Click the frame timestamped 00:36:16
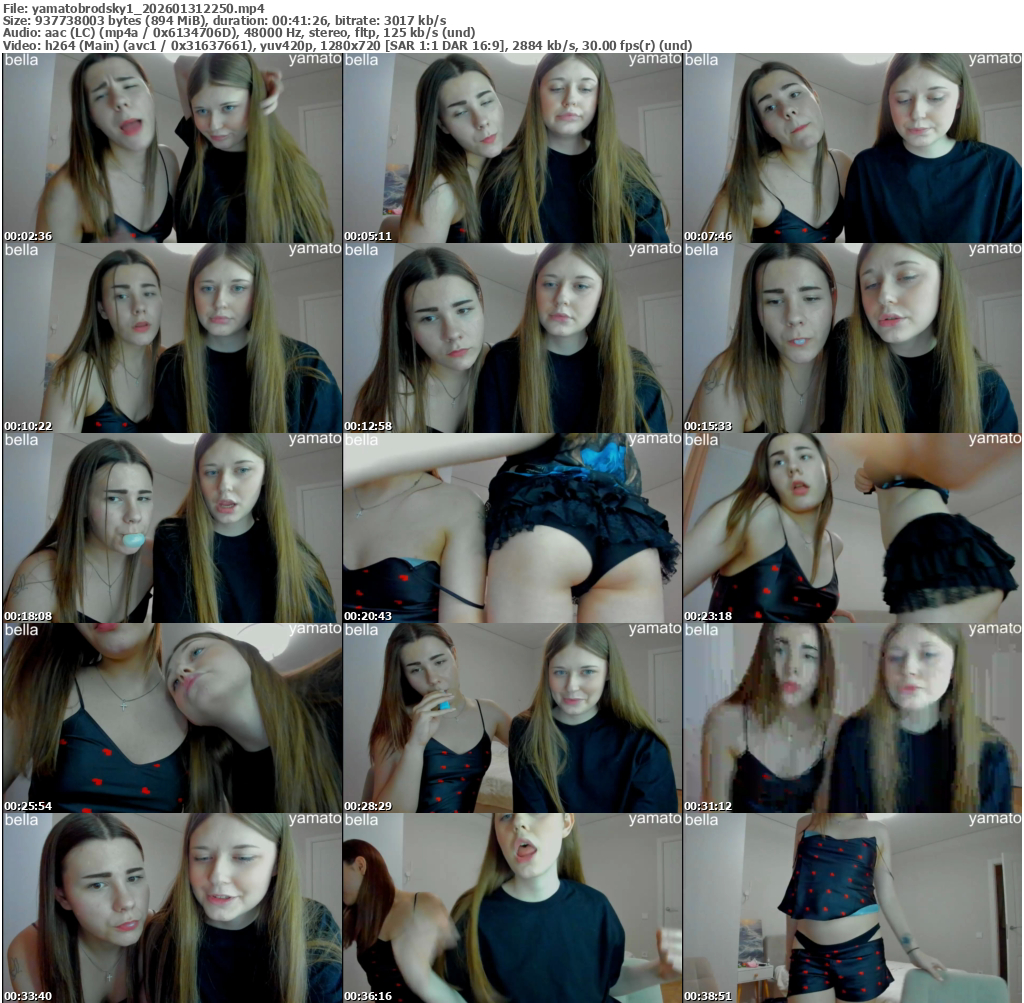This screenshot has height=1003, width=1024. 513,908
